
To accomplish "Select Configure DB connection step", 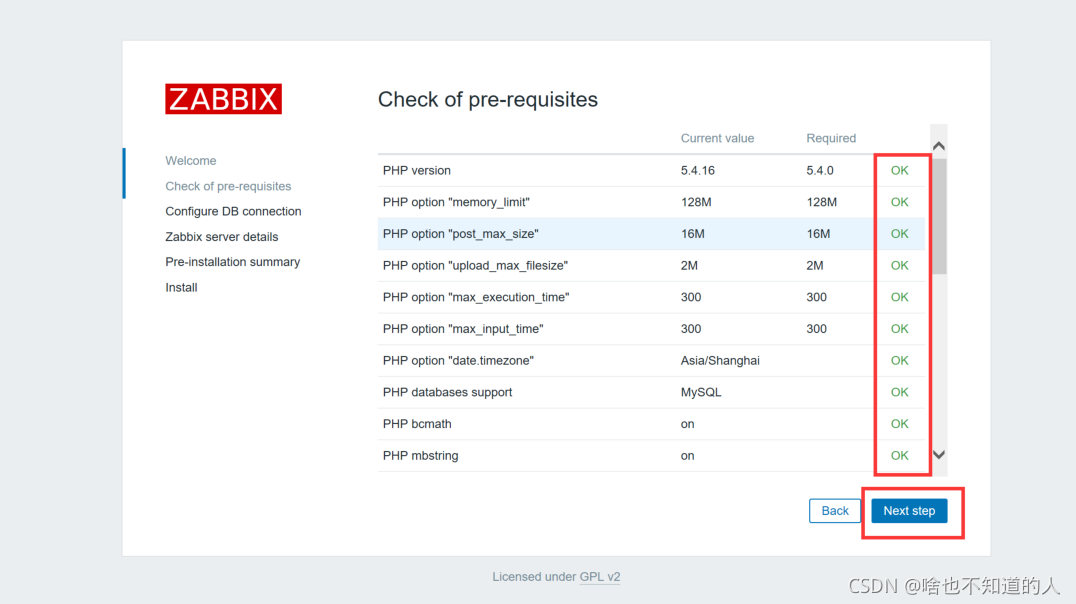I will coord(233,211).
